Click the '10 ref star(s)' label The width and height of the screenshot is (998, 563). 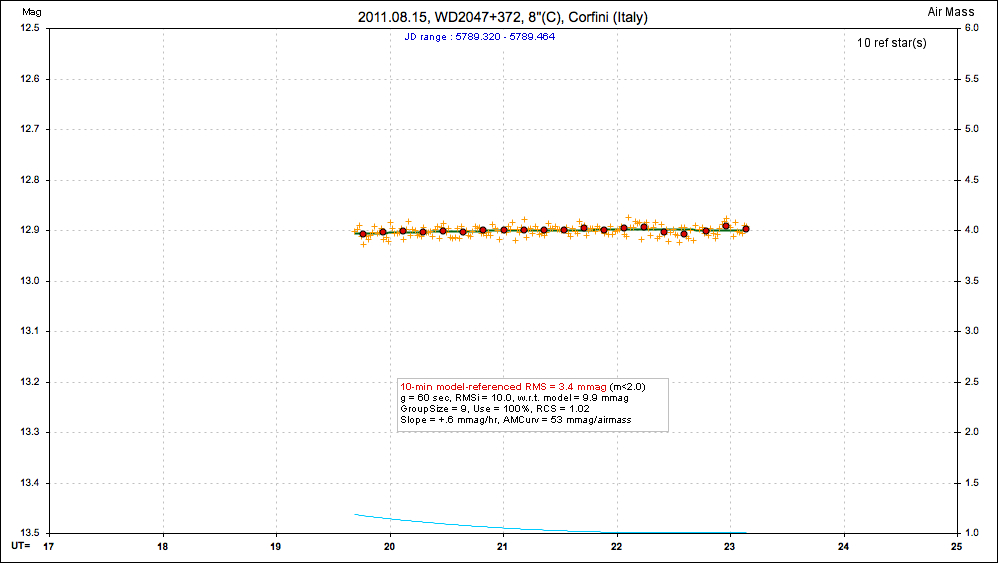click(x=891, y=43)
